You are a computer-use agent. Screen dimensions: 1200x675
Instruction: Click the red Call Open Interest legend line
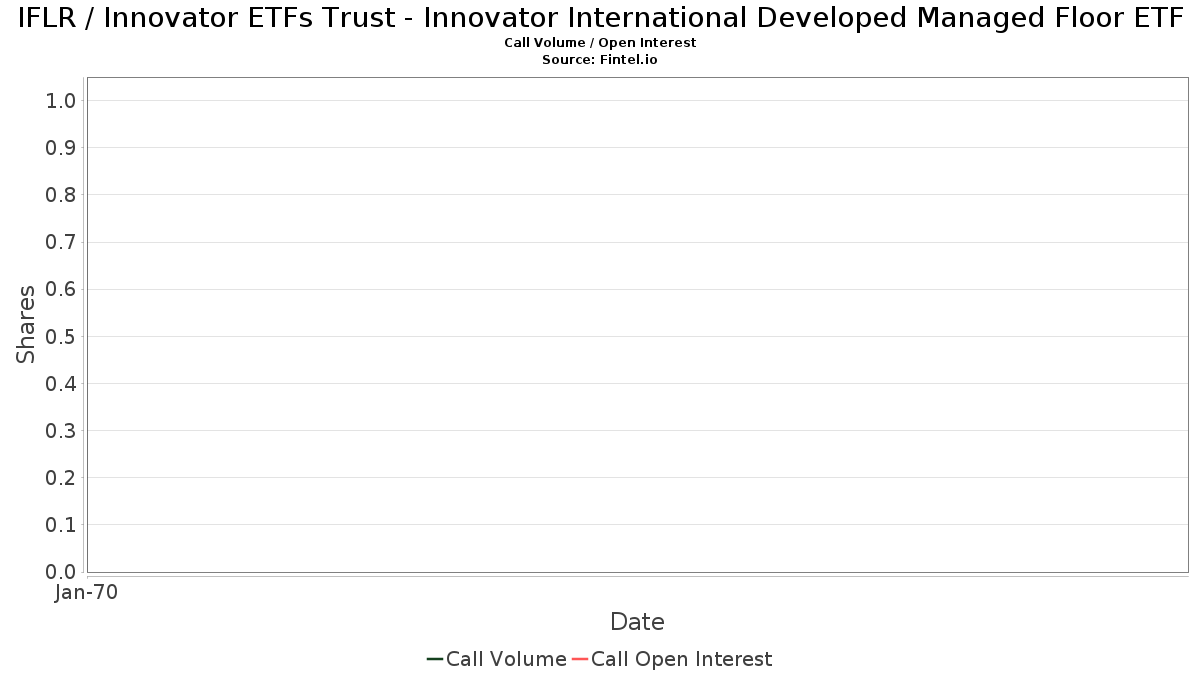(x=580, y=659)
